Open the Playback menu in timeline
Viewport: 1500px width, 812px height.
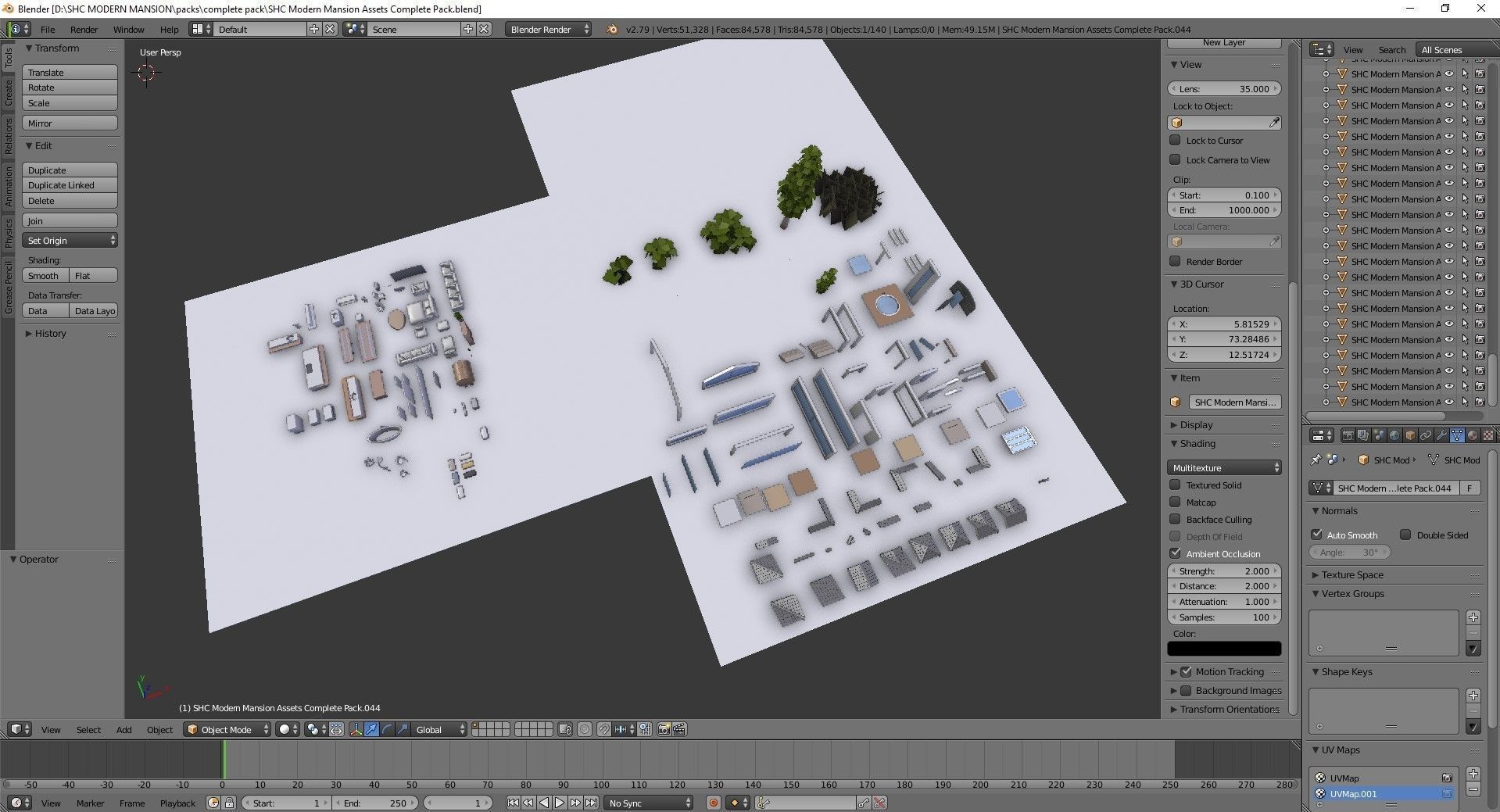[x=177, y=803]
